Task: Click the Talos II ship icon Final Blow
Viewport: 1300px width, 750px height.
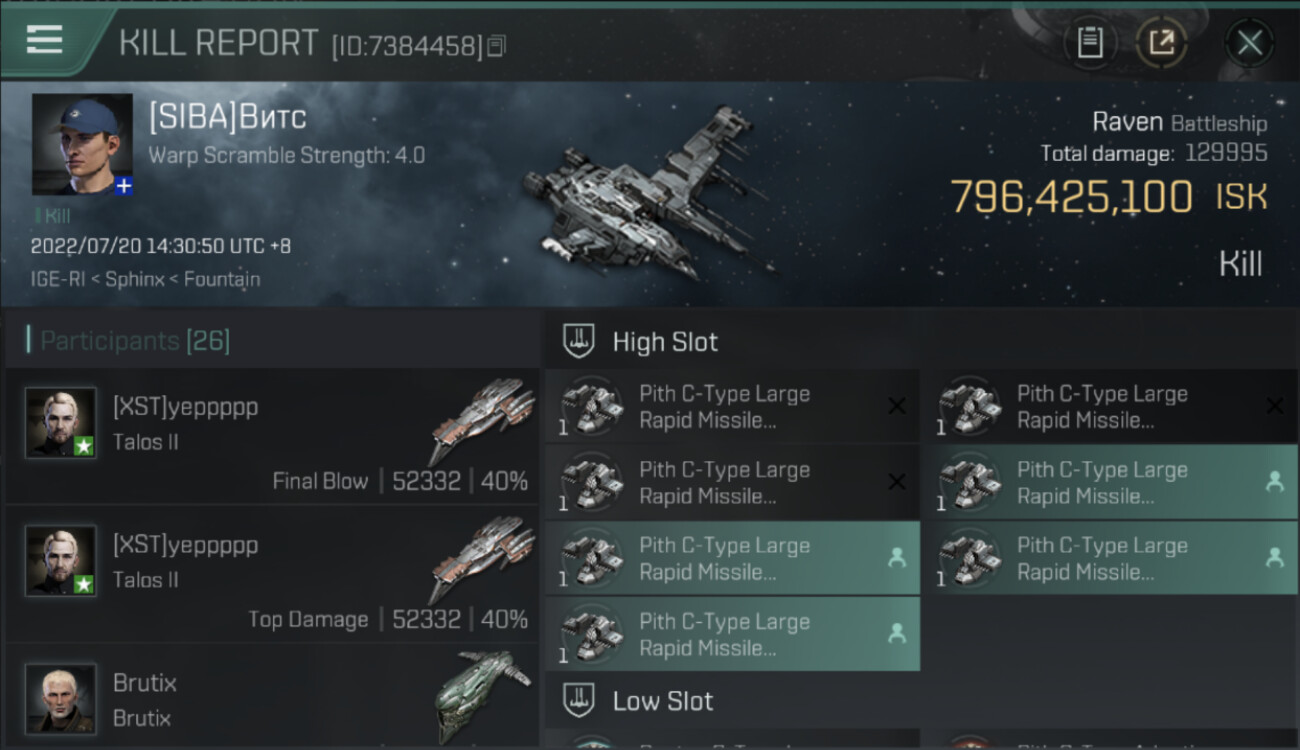Action: click(482, 419)
